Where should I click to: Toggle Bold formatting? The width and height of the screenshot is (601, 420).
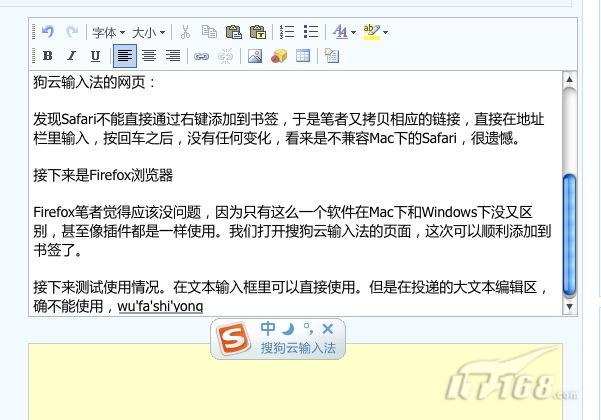[x=48, y=56]
